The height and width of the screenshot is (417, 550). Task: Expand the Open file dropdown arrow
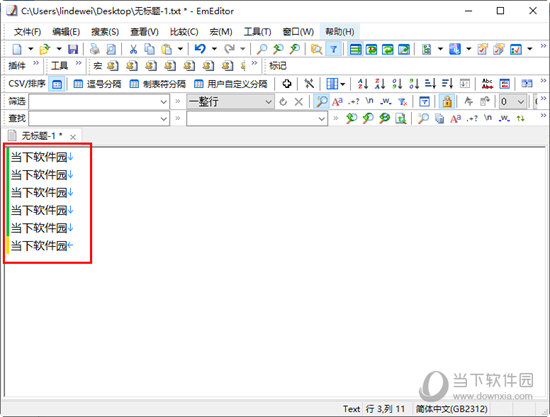coord(59,49)
